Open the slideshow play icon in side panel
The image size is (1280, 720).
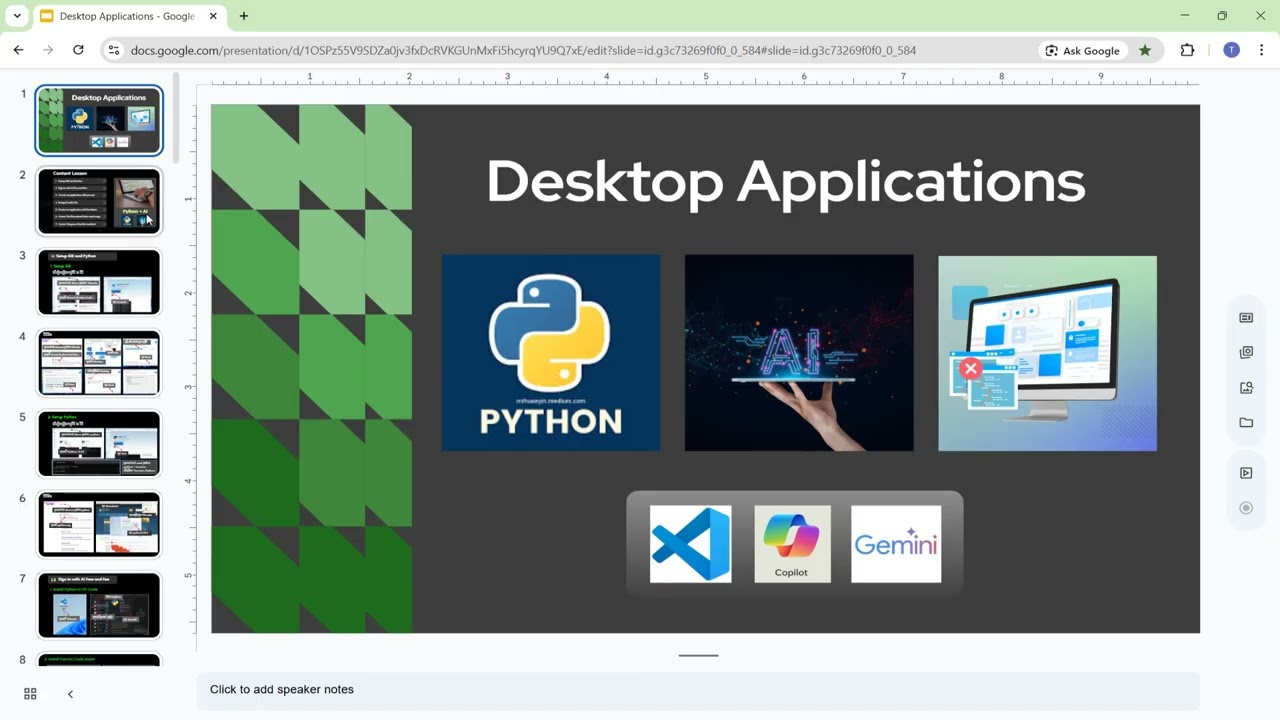1246,473
